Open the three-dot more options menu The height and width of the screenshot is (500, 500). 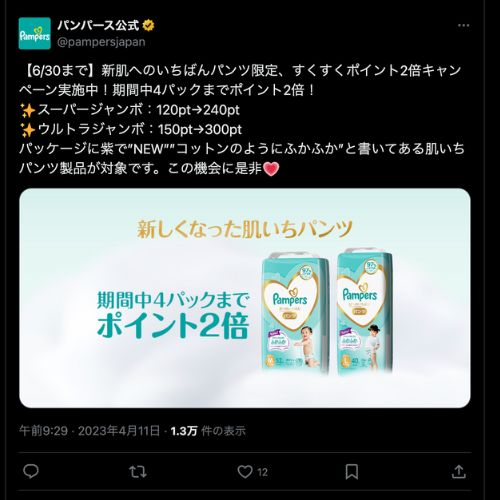coord(463,25)
